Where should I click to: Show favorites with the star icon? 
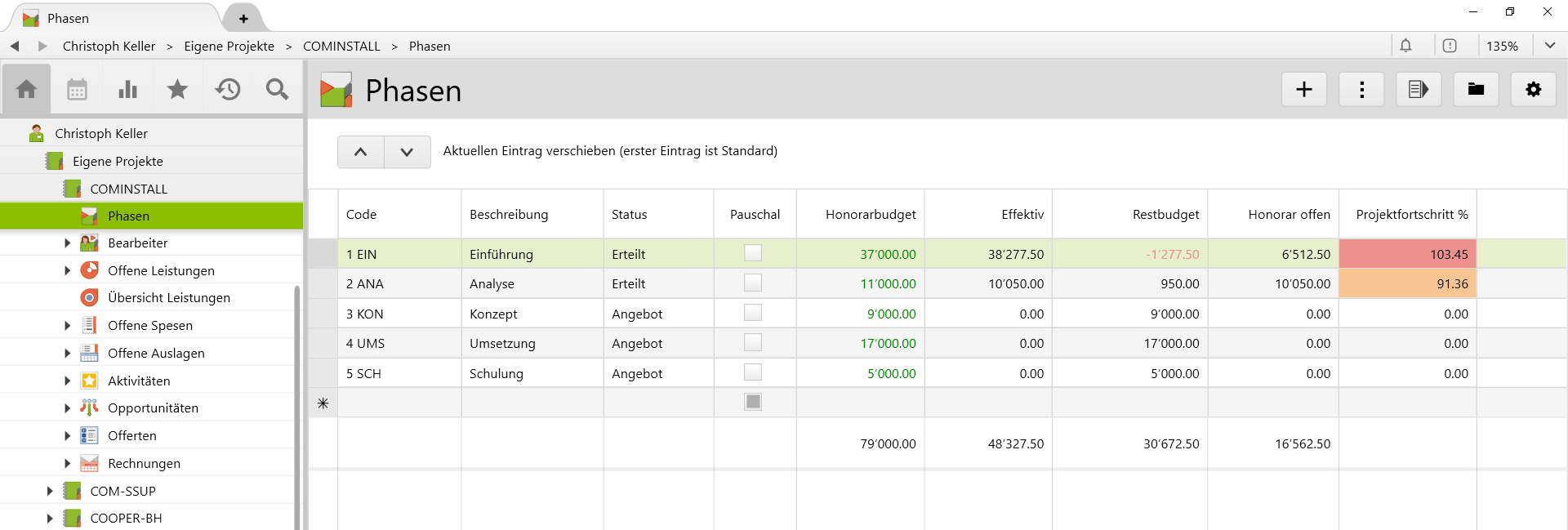coord(177,90)
